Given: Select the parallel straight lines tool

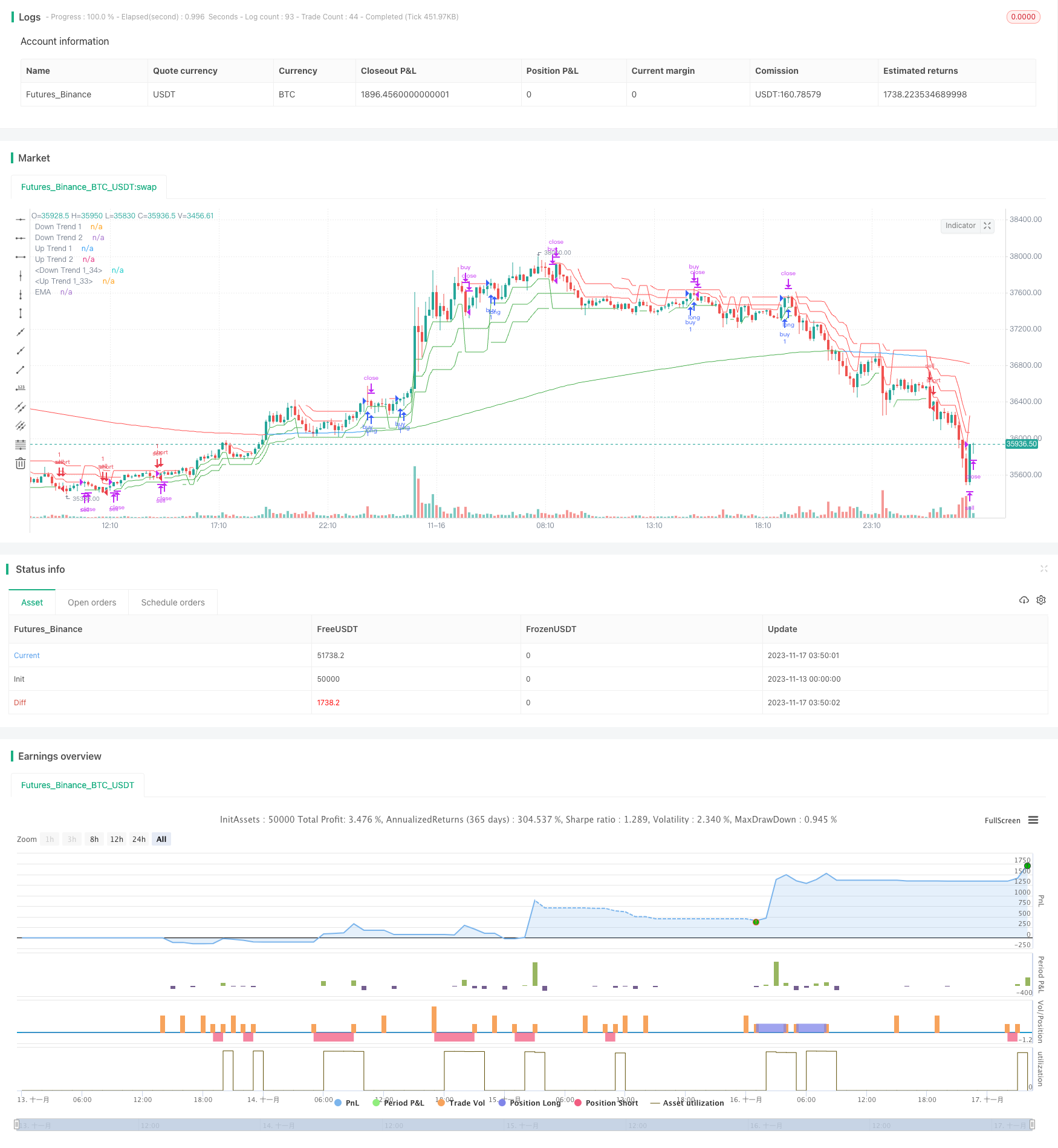Looking at the screenshot, I should tap(21, 426).
